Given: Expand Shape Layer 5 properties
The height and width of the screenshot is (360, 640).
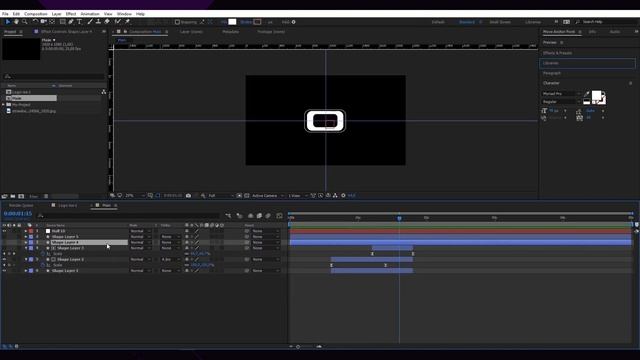Looking at the screenshot, I should point(26,237).
